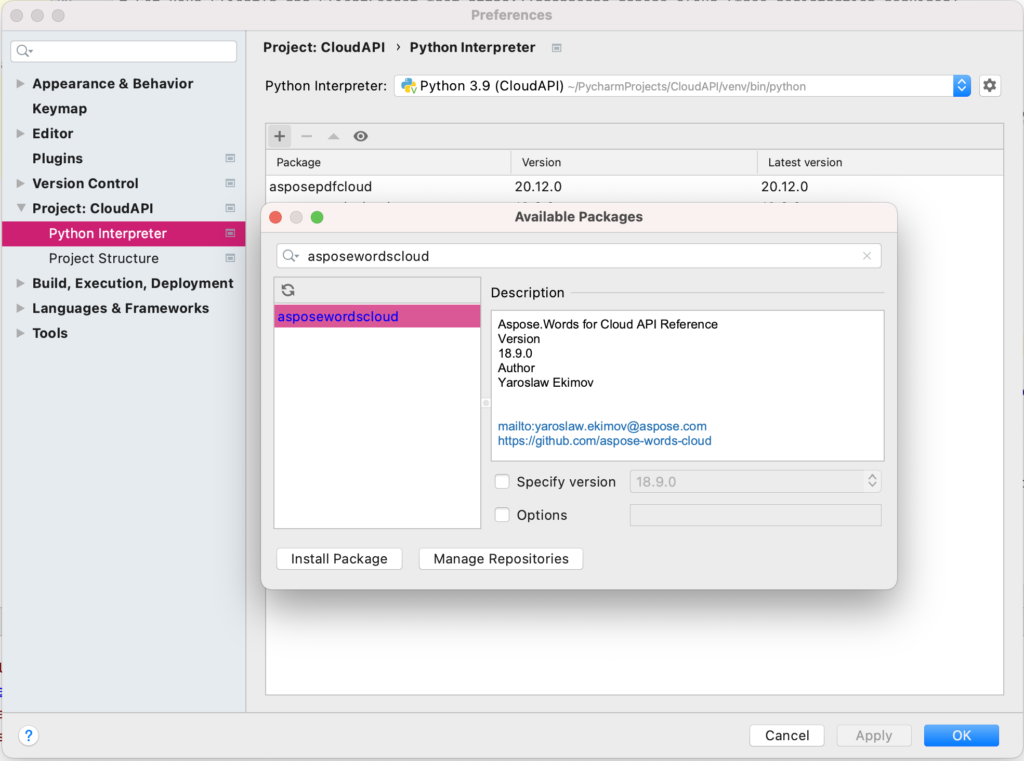Click badge icon on Python Interpreter row
Image resolution: width=1024 pixels, height=761 pixels.
click(x=230, y=233)
